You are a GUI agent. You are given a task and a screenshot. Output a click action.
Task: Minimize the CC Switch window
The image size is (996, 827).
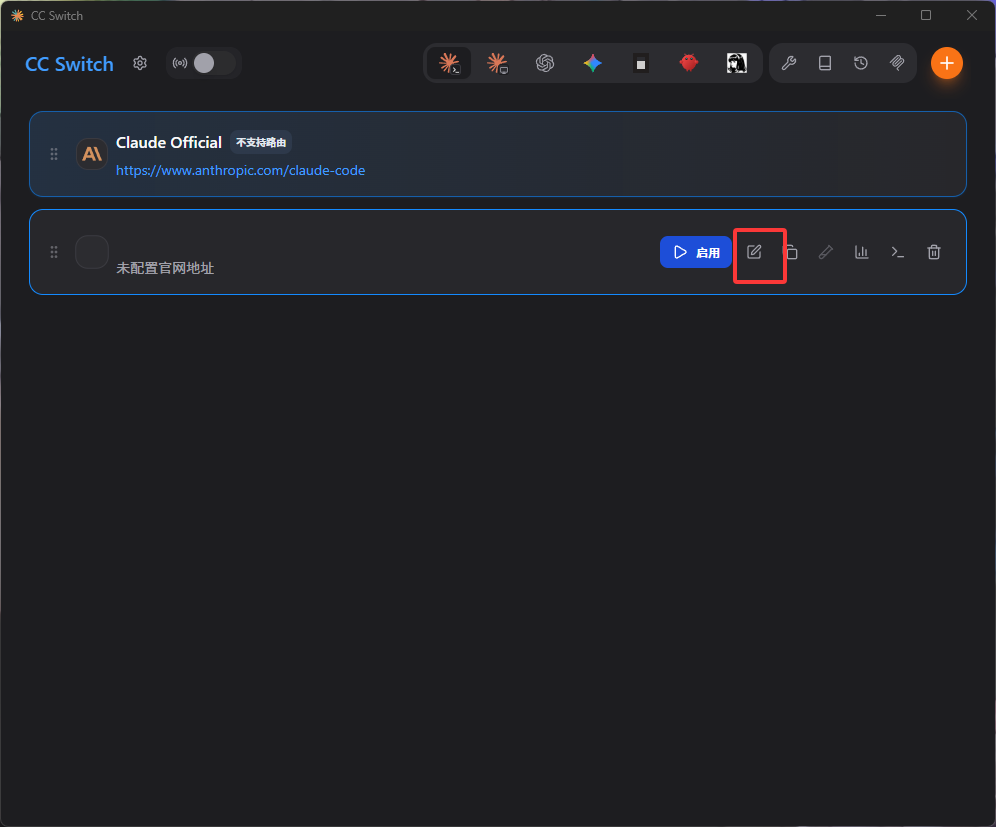(881, 15)
